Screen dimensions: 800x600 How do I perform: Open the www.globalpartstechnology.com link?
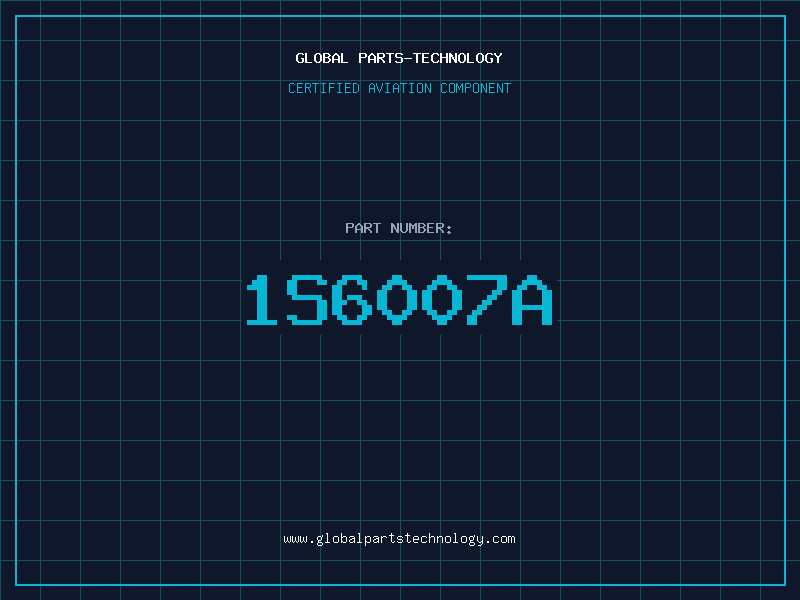point(399,539)
